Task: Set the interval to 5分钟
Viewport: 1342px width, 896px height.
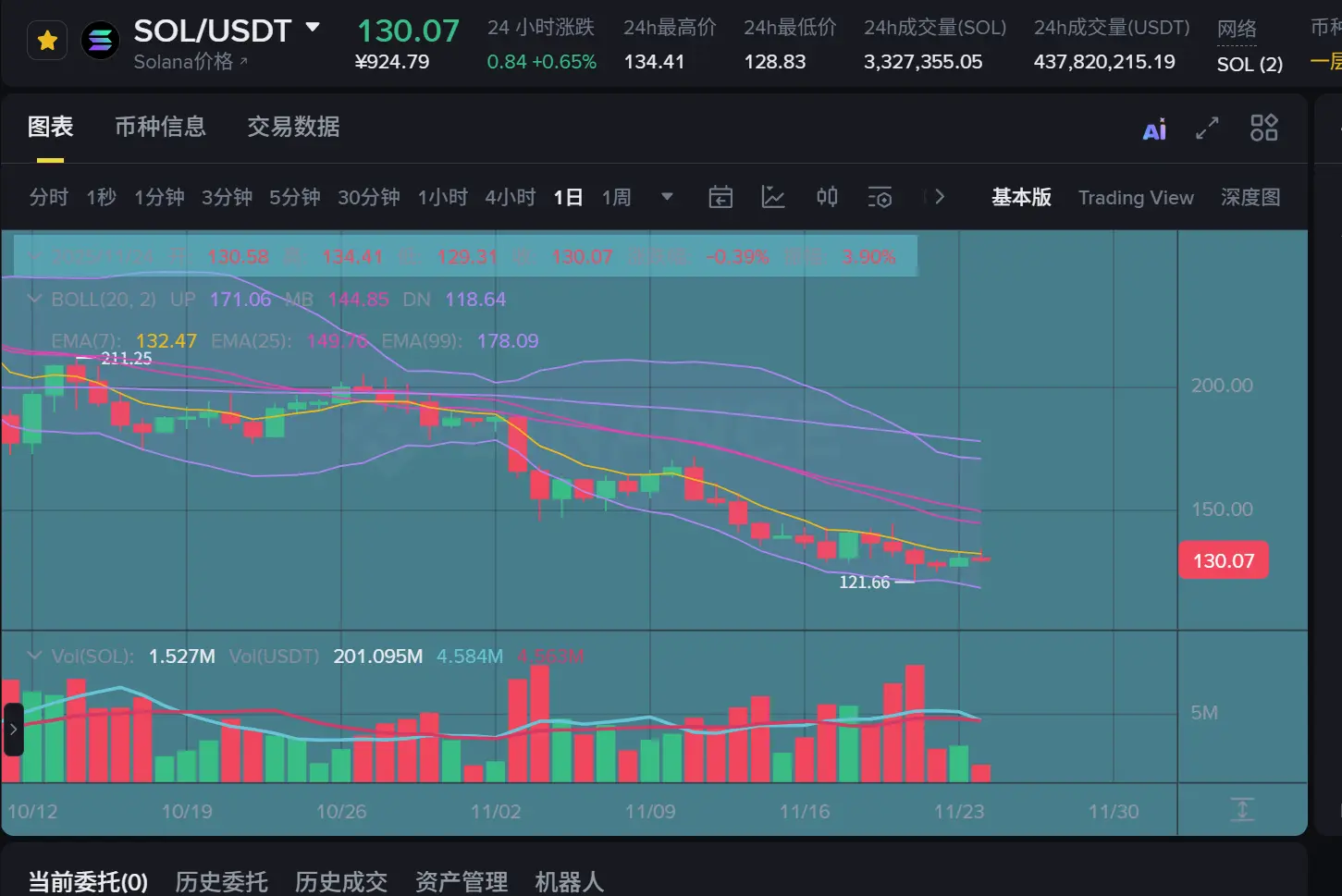Action: pyautogui.click(x=294, y=197)
